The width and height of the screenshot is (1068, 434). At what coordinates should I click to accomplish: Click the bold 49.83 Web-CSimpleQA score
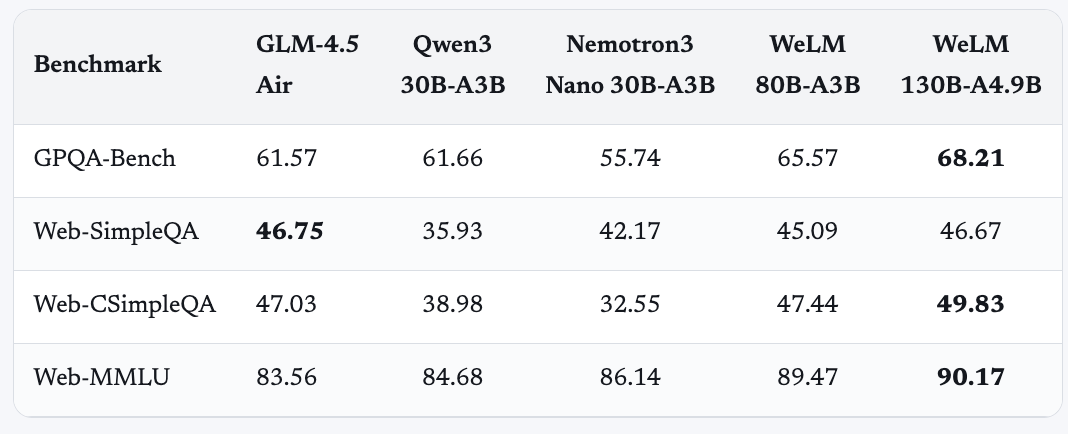(x=971, y=303)
